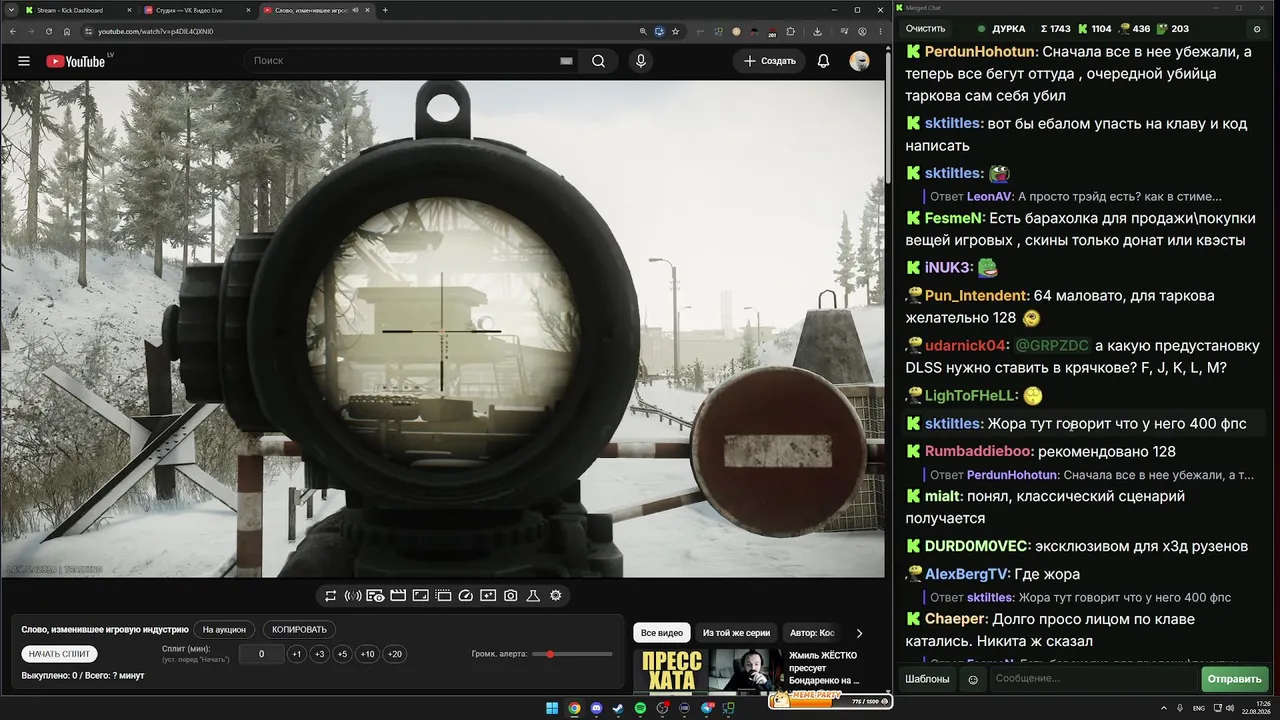
Task: Select the 'Все видео' filter chip
Action: click(662, 633)
